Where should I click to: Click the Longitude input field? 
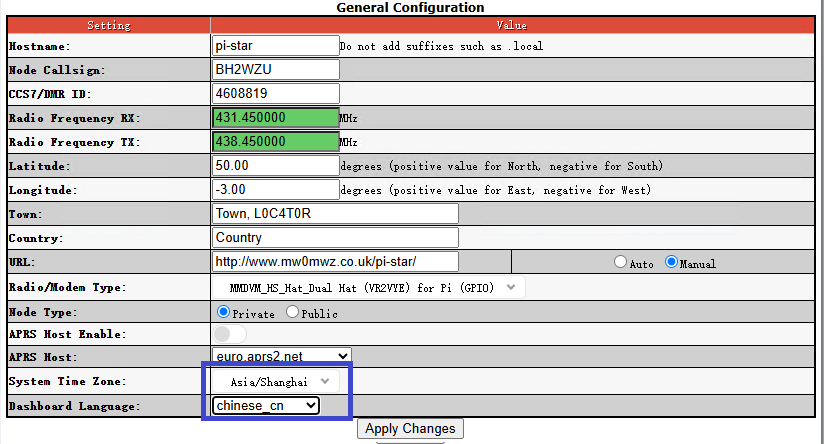[x=275, y=189]
